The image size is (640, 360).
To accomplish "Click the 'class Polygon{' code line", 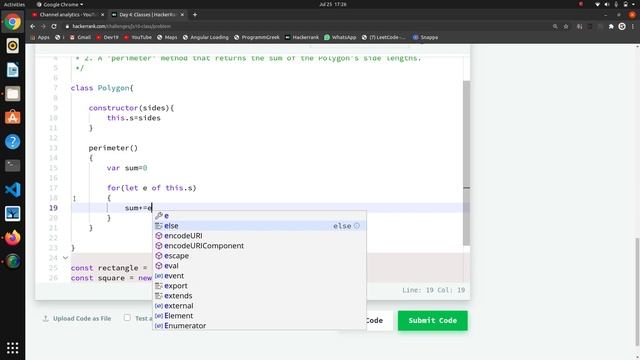I will [102, 88].
